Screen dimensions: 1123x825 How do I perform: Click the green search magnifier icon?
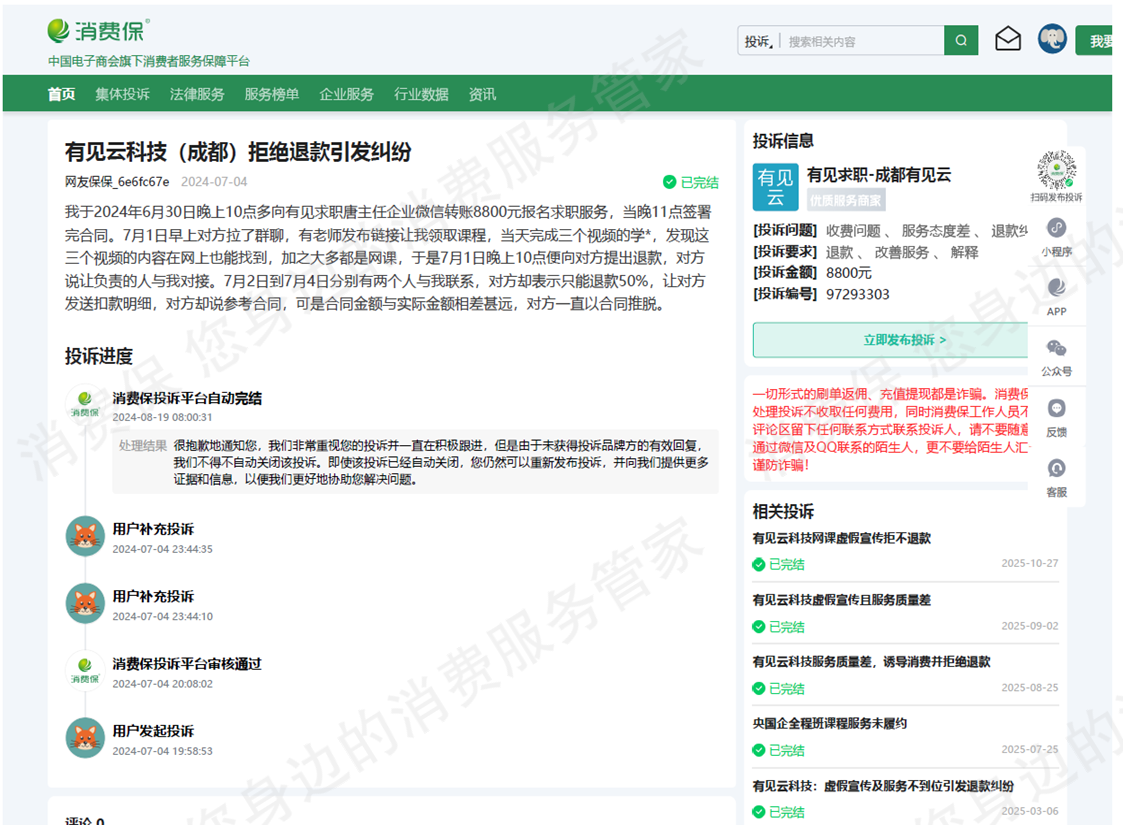(x=959, y=40)
